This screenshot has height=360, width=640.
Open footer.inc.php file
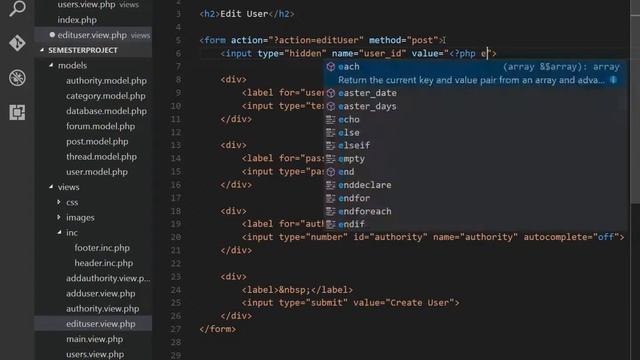(102, 248)
